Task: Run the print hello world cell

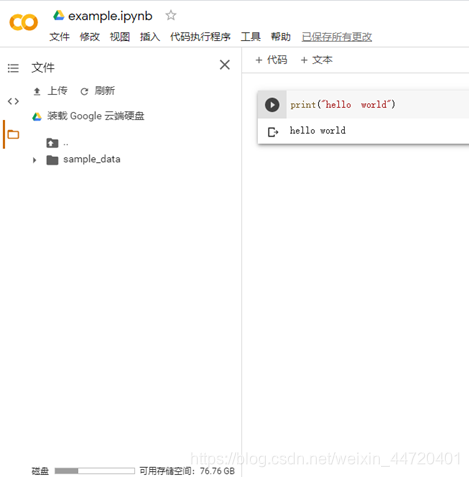Action: click(x=272, y=105)
